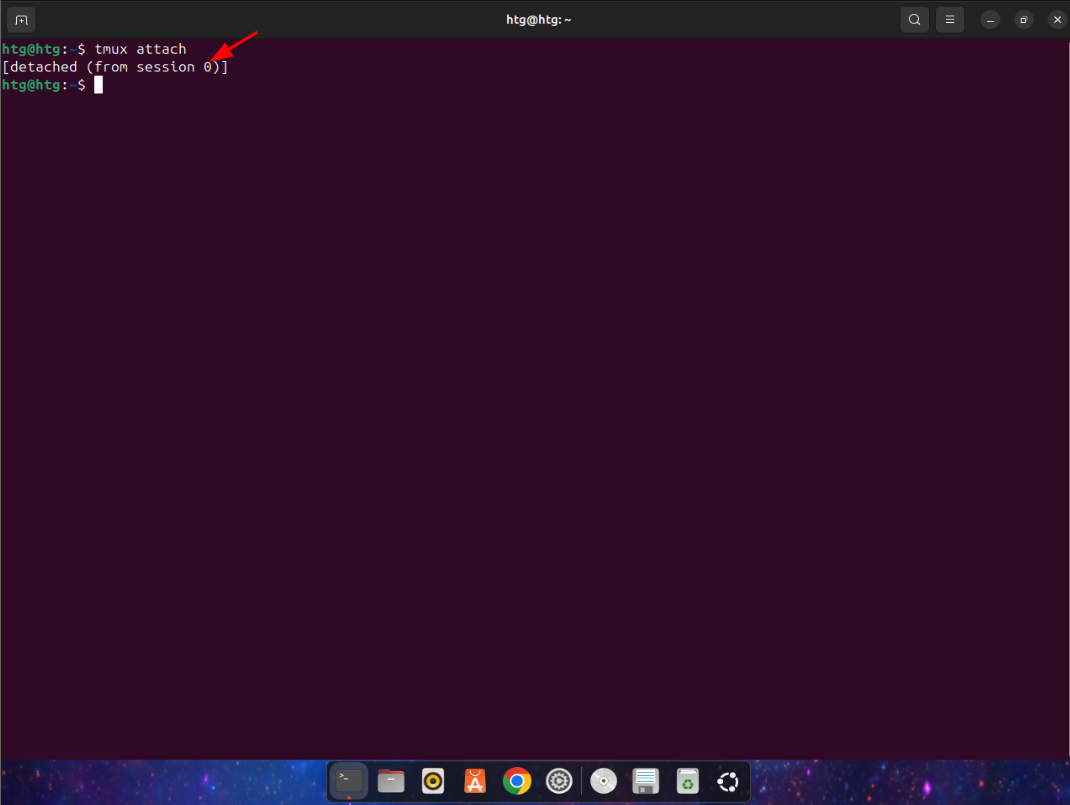Click the 'tmux attach' command text
1070x805 pixels.
pyautogui.click(x=141, y=49)
